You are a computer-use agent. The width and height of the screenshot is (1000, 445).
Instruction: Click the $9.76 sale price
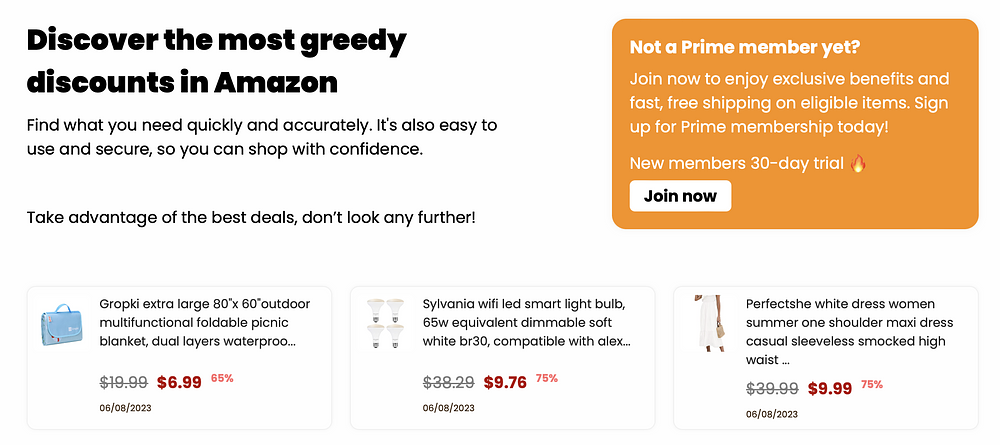pyautogui.click(x=505, y=382)
